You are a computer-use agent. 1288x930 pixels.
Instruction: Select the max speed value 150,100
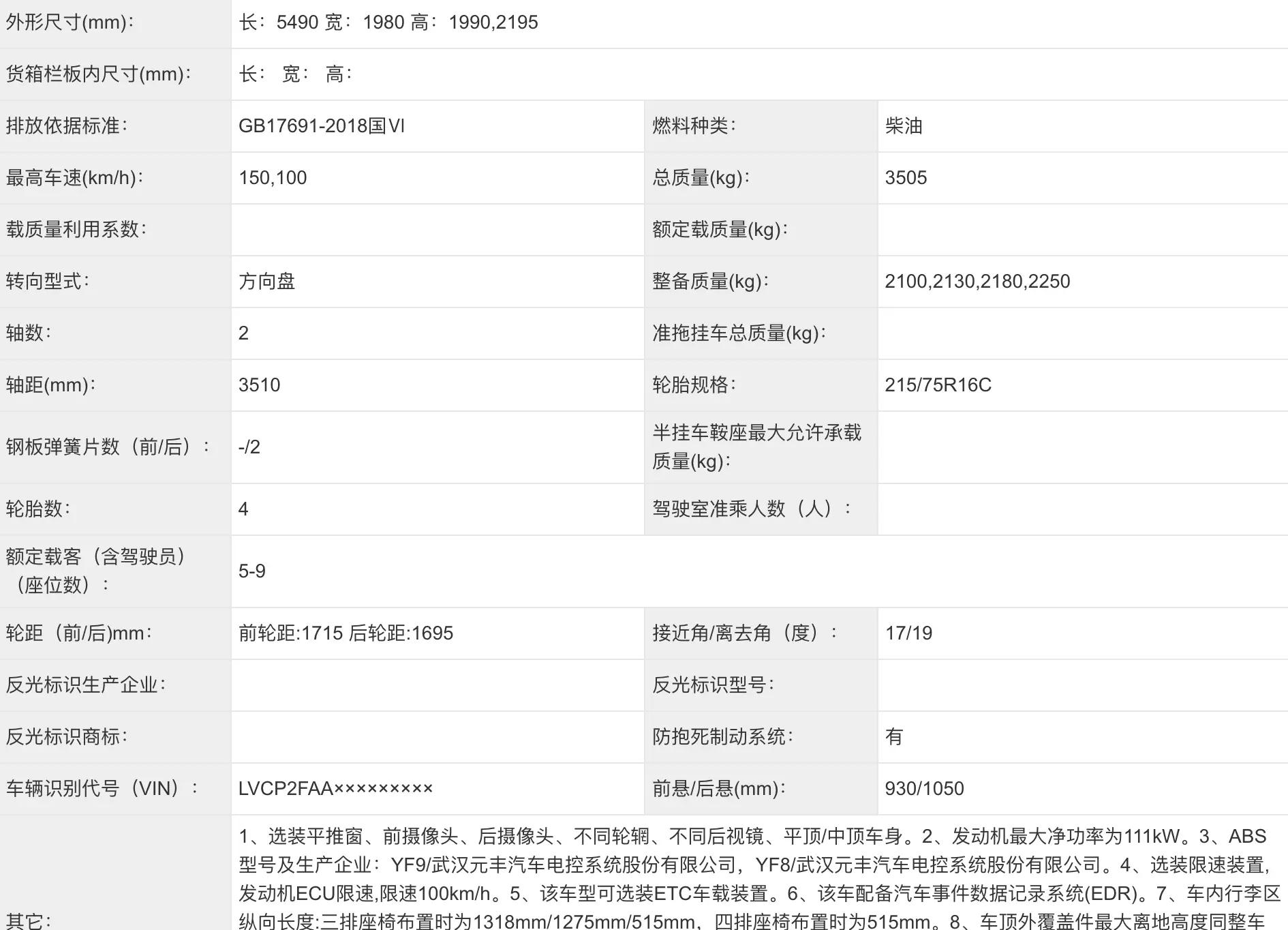pos(273,178)
